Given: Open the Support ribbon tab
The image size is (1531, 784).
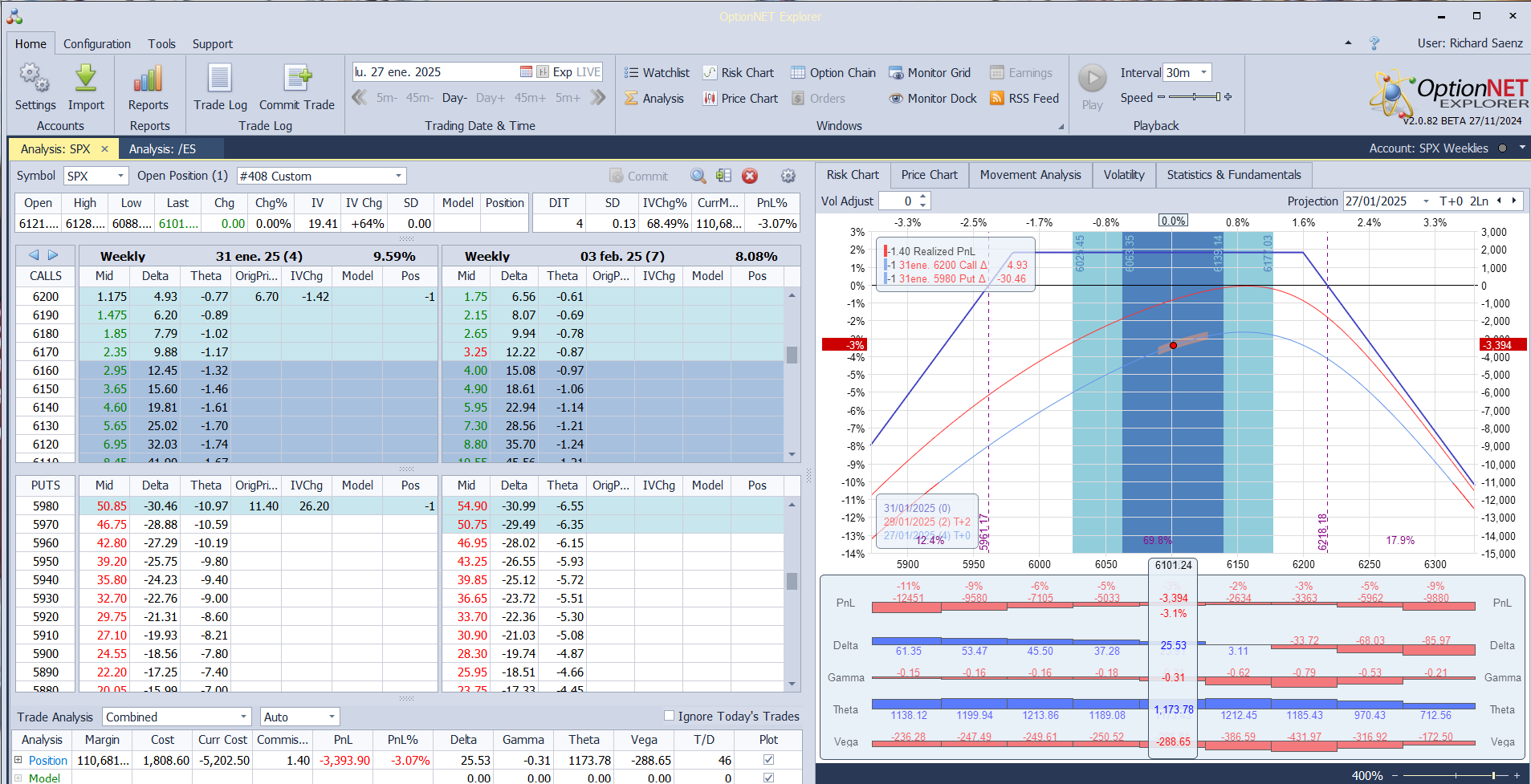Looking at the screenshot, I should (x=213, y=44).
